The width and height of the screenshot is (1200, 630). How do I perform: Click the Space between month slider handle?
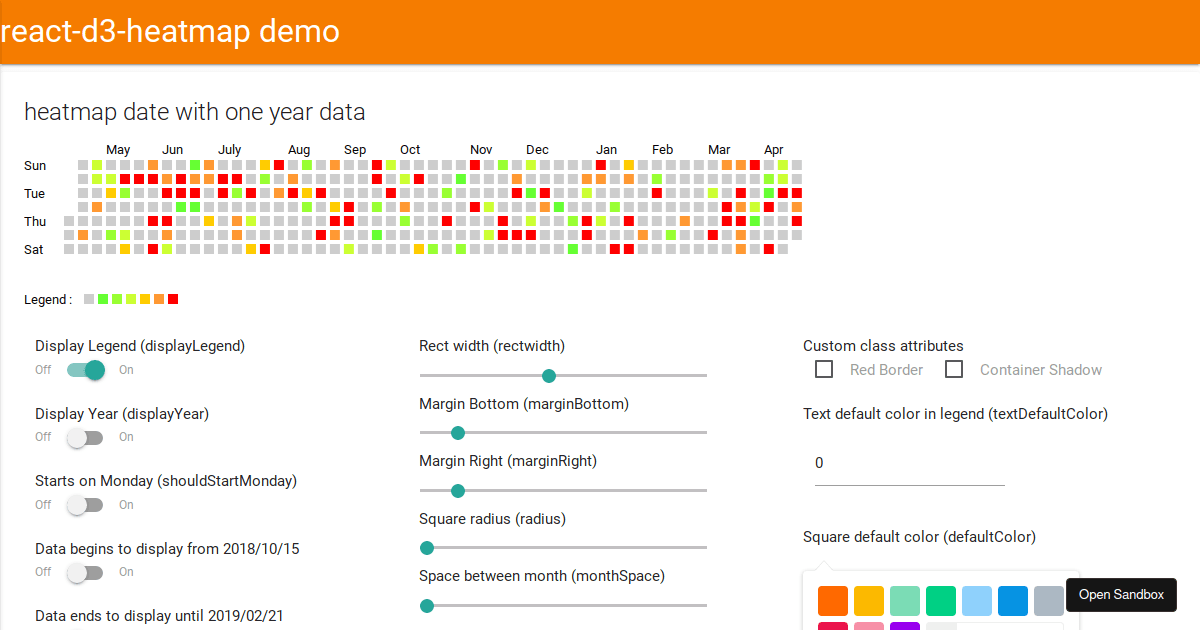tap(427, 605)
